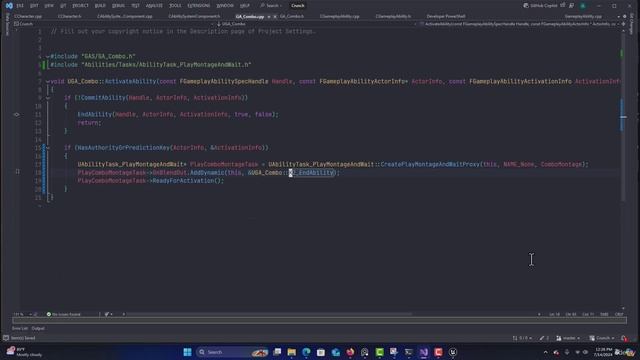Show hidden system tray icons
The width and height of the screenshot is (640, 360).
[545, 352]
